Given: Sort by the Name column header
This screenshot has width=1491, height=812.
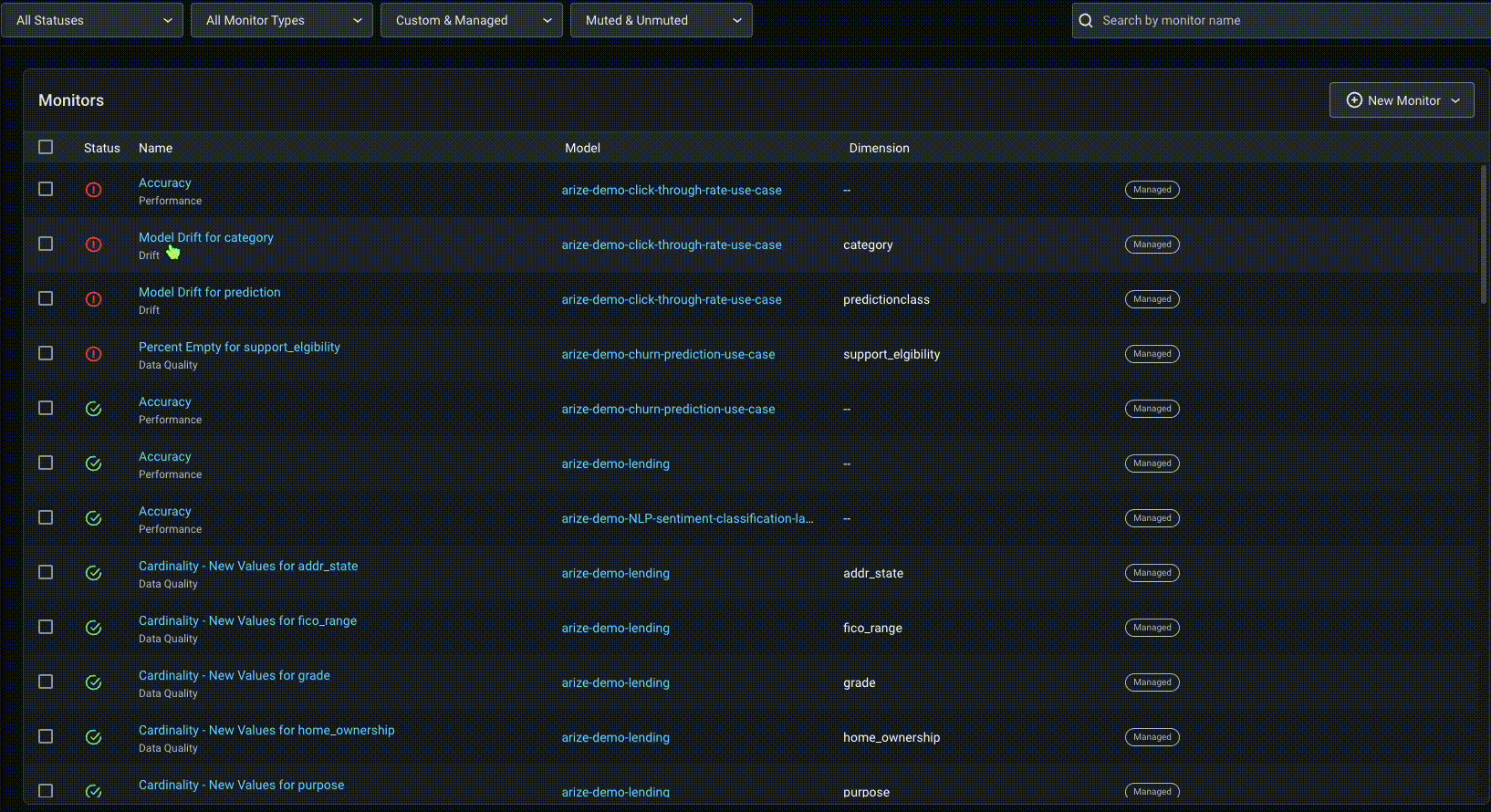Looking at the screenshot, I should [x=155, y=148].
